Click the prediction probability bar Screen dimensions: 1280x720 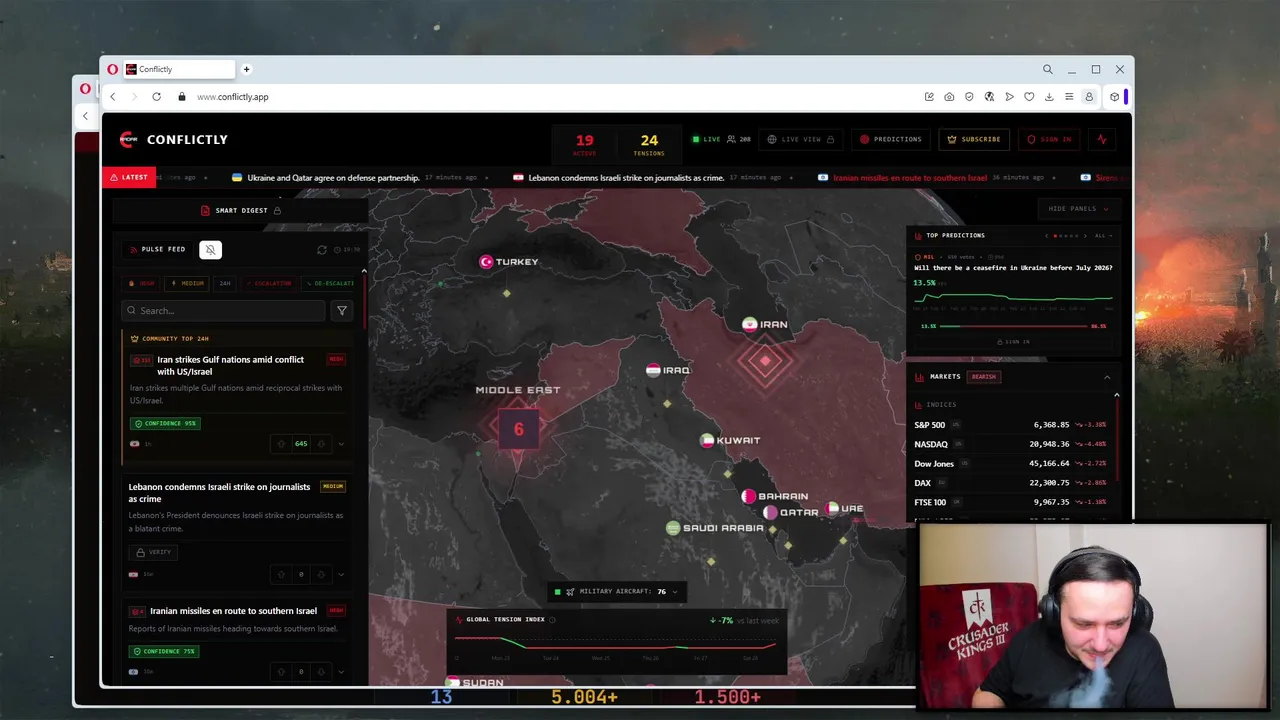[x=1013, y=326]
